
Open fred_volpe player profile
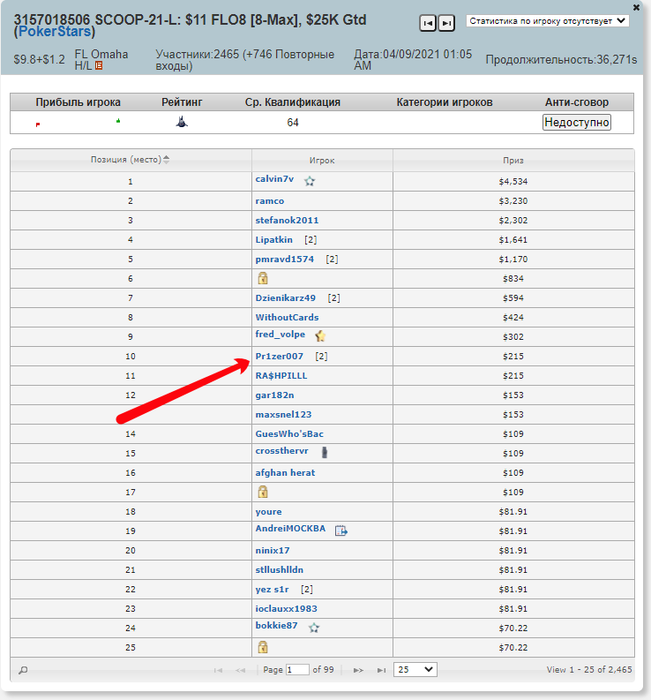[x=280, y=334]
